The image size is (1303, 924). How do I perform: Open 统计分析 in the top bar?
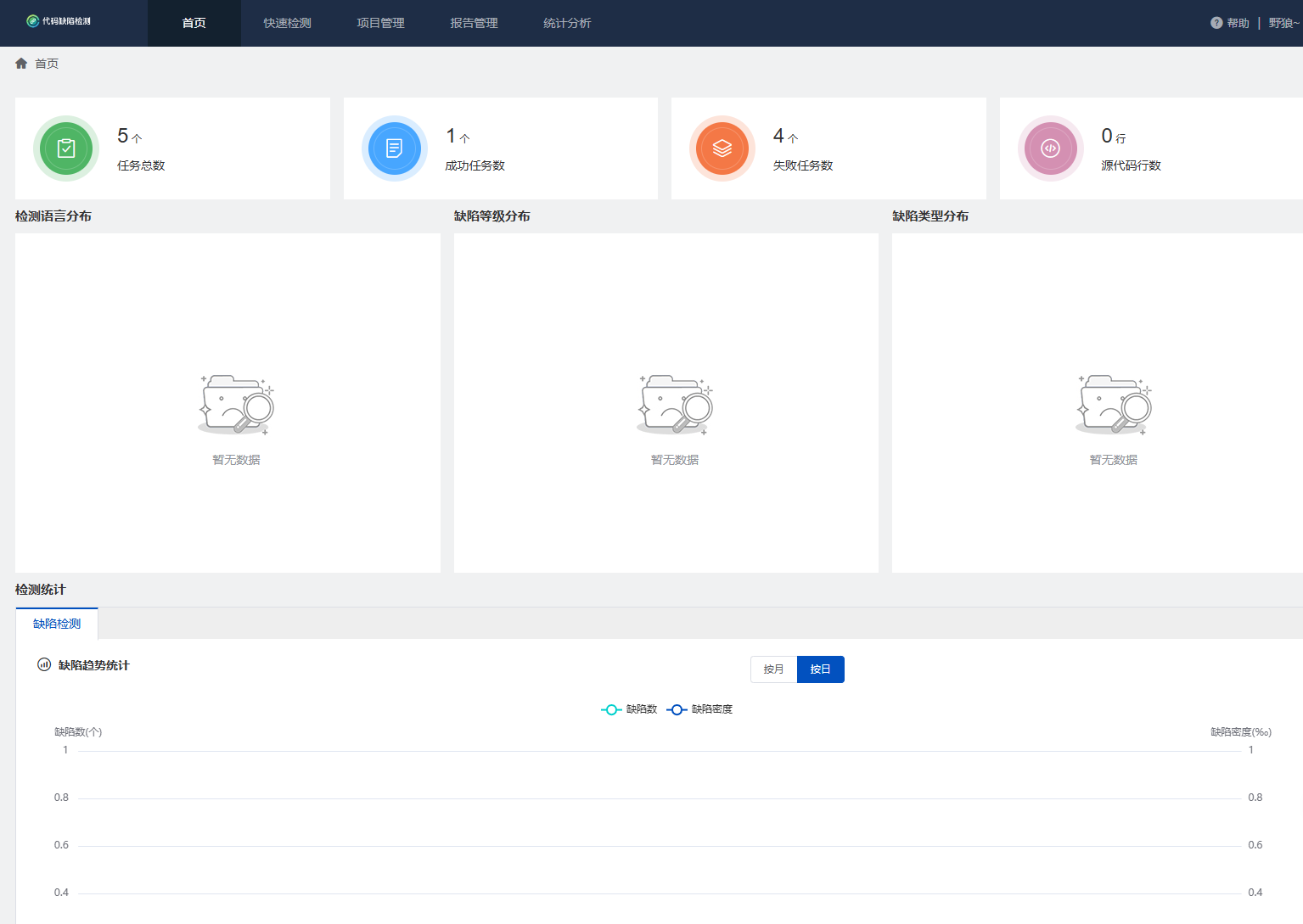coord(567,23)
